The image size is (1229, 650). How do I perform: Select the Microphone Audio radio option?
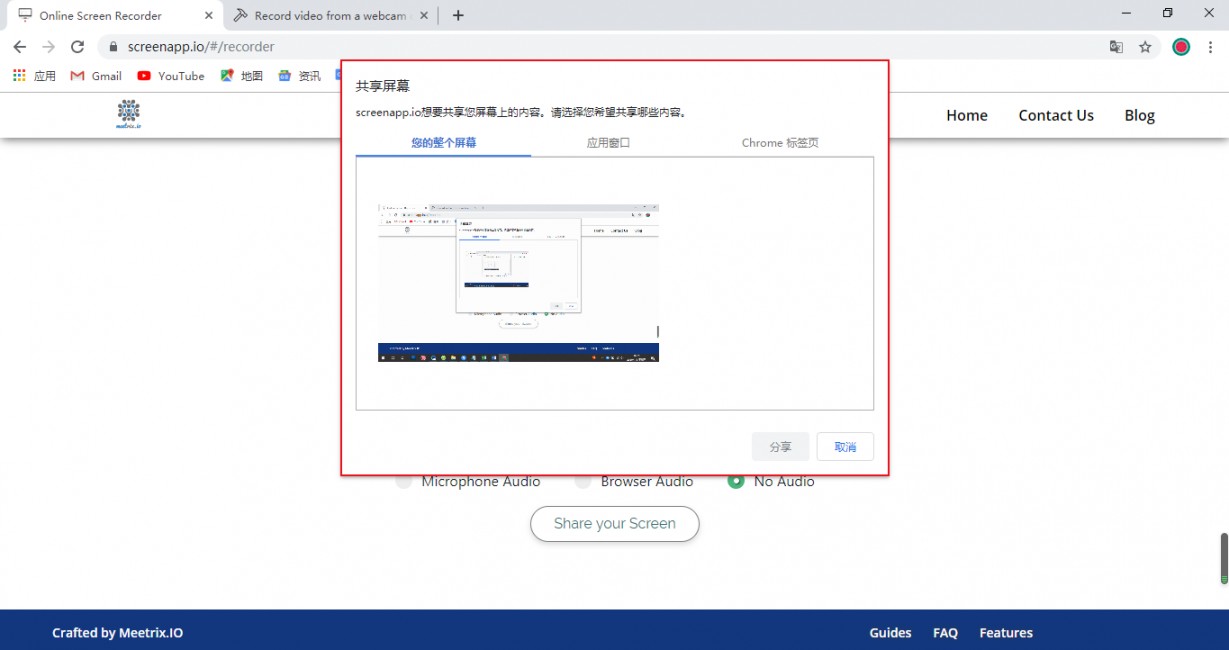pos(404,482)
